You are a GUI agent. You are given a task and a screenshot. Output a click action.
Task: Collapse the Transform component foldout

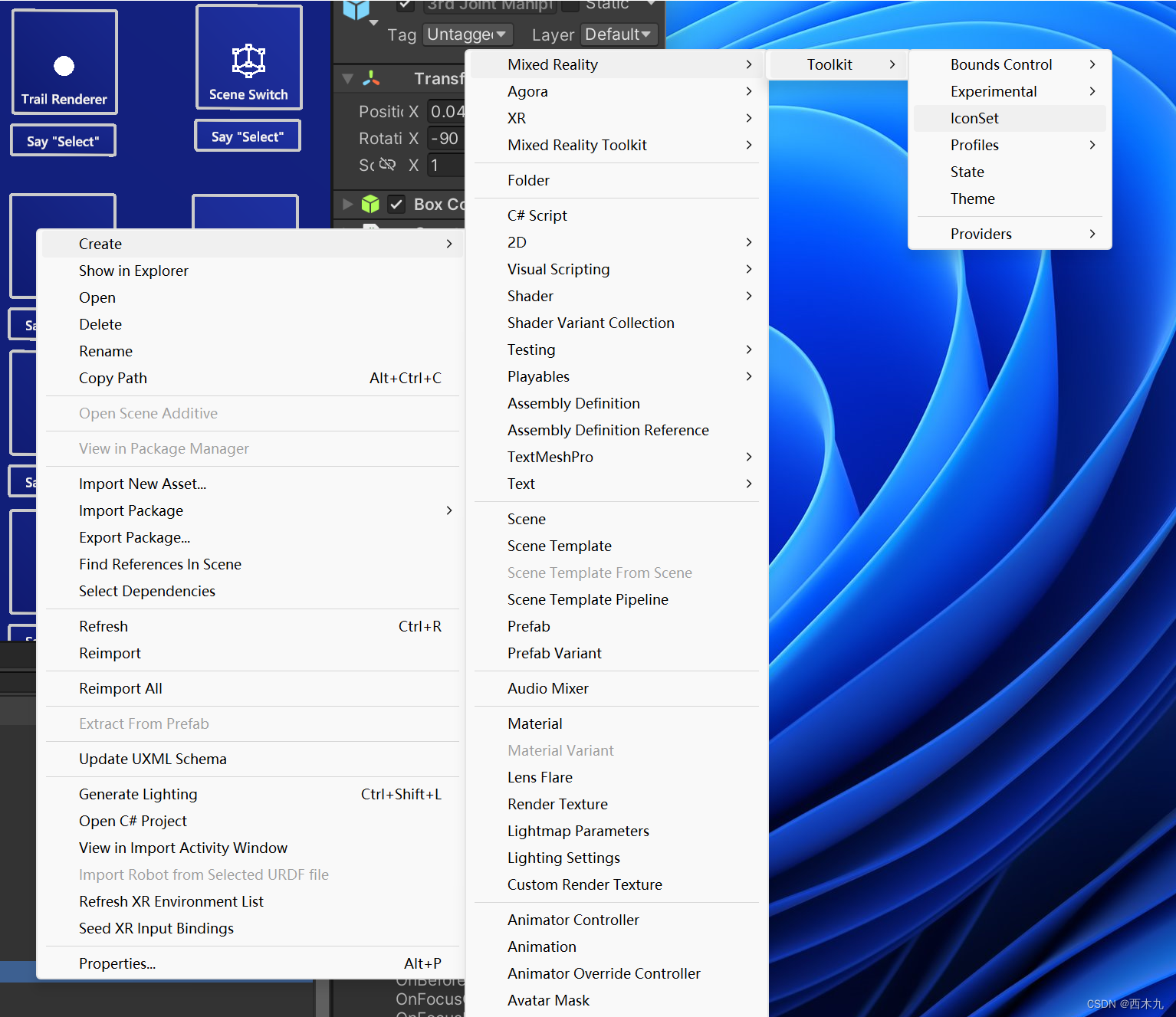[x=348, y=78]
